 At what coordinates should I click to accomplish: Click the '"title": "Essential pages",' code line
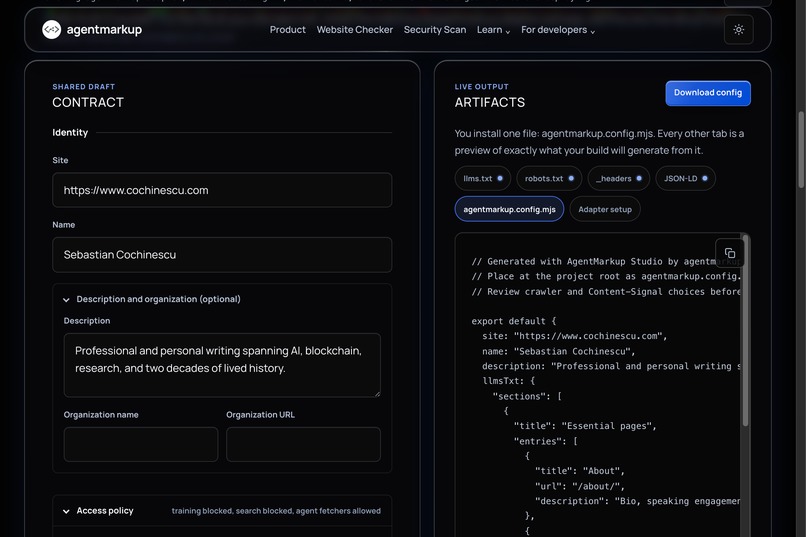tap(585, 426)
